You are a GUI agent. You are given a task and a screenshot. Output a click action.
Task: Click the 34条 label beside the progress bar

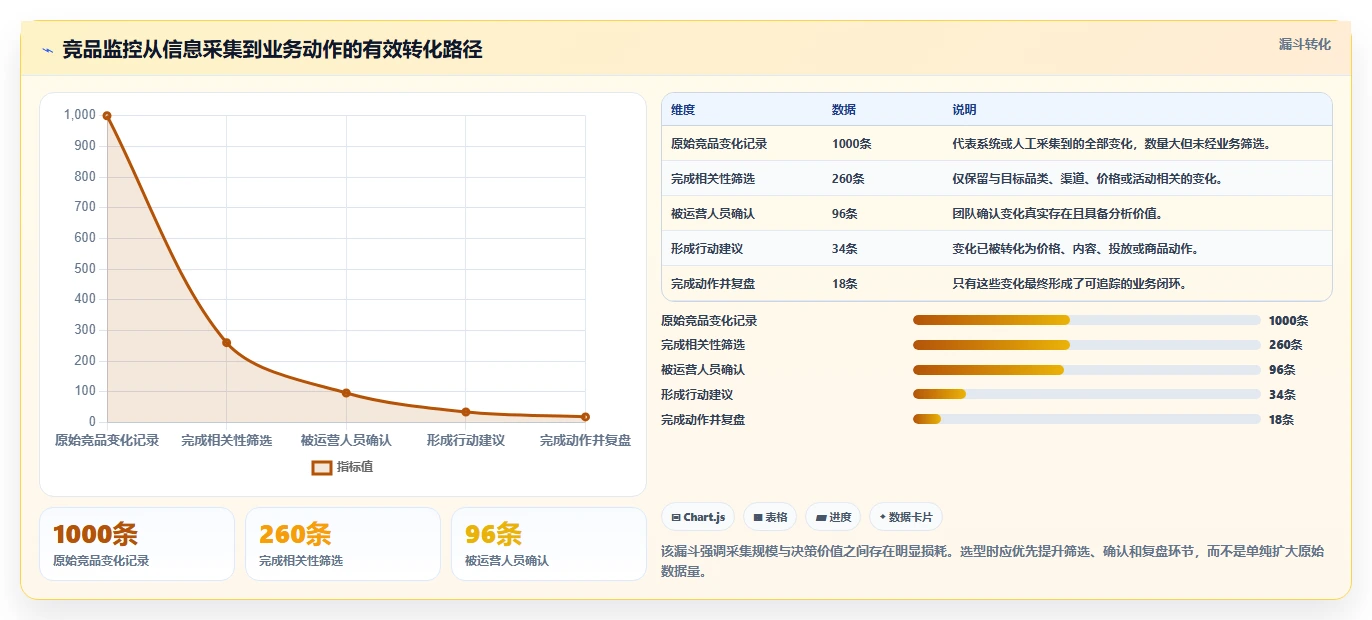pos(1282,395)
